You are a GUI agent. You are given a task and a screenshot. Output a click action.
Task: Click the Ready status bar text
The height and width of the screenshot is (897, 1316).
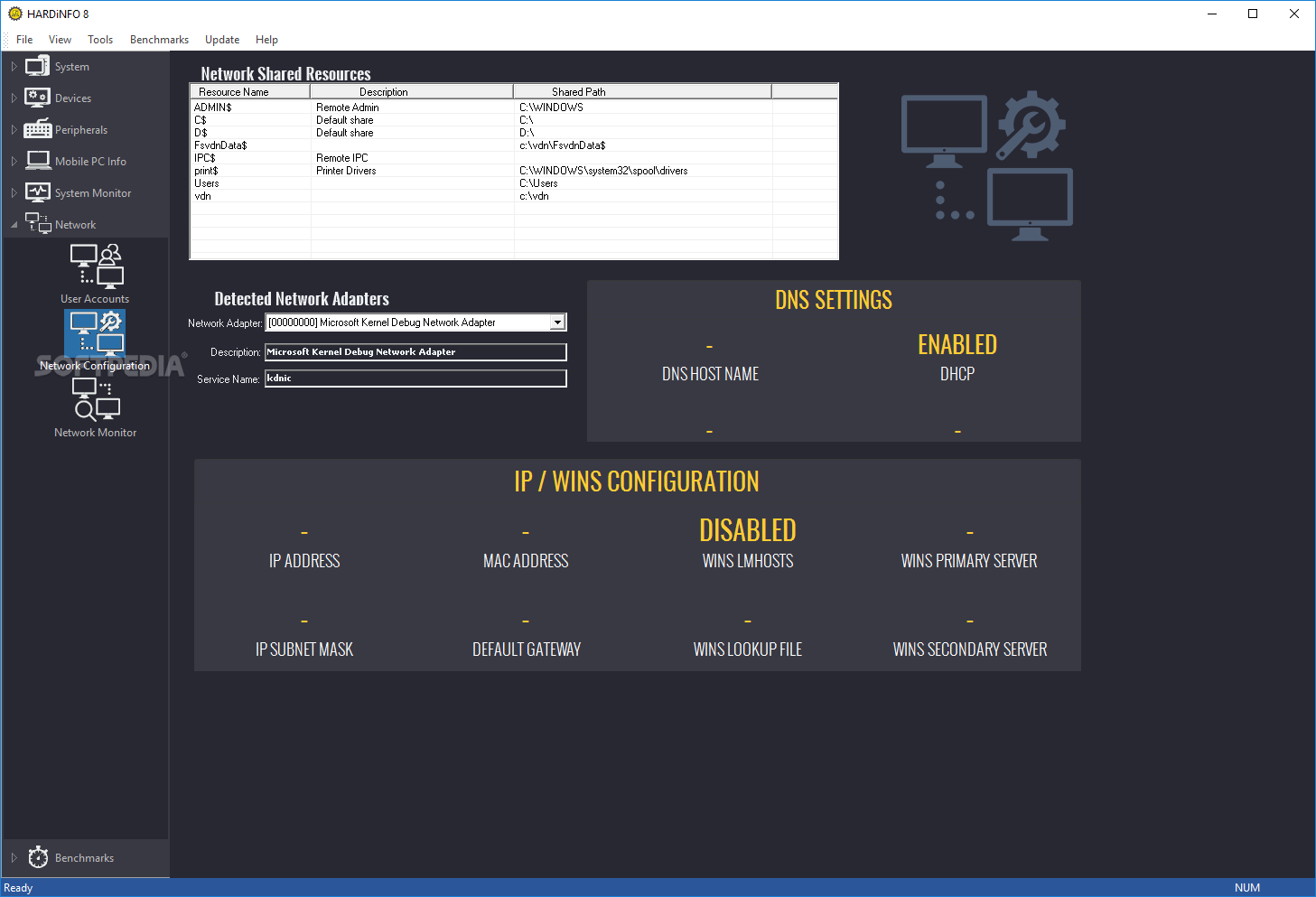[x=18, y=888]
